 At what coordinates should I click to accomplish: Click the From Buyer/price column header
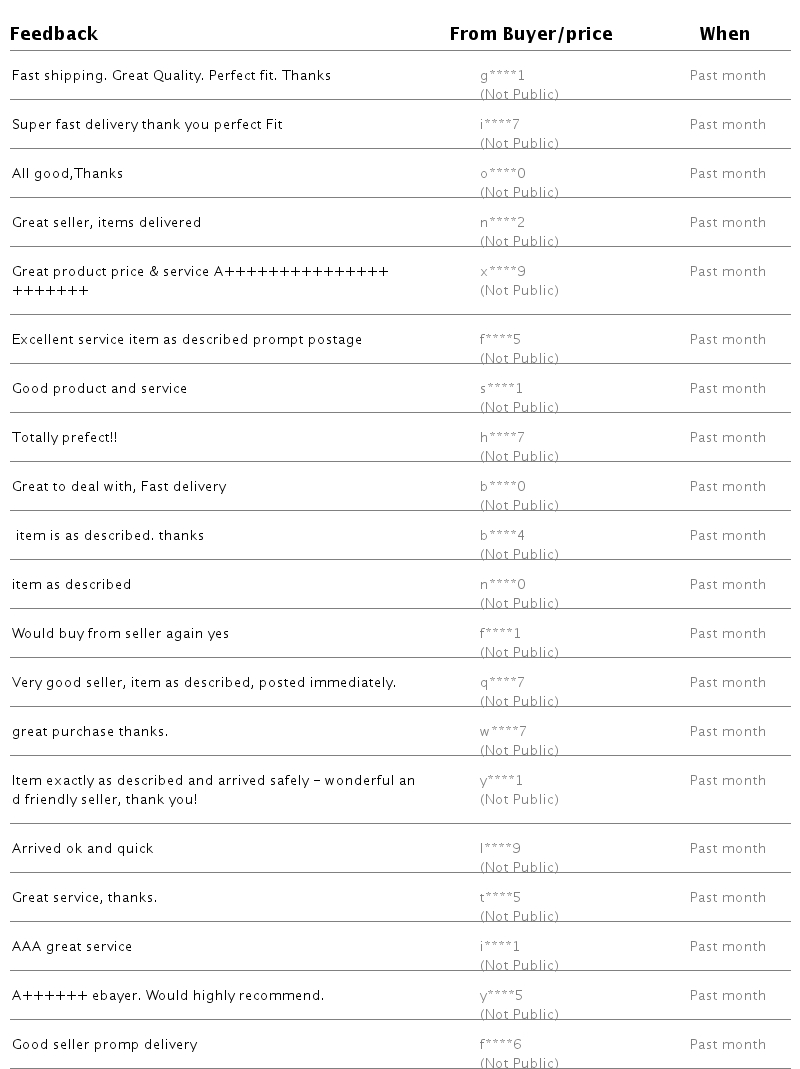pos(530,34)
